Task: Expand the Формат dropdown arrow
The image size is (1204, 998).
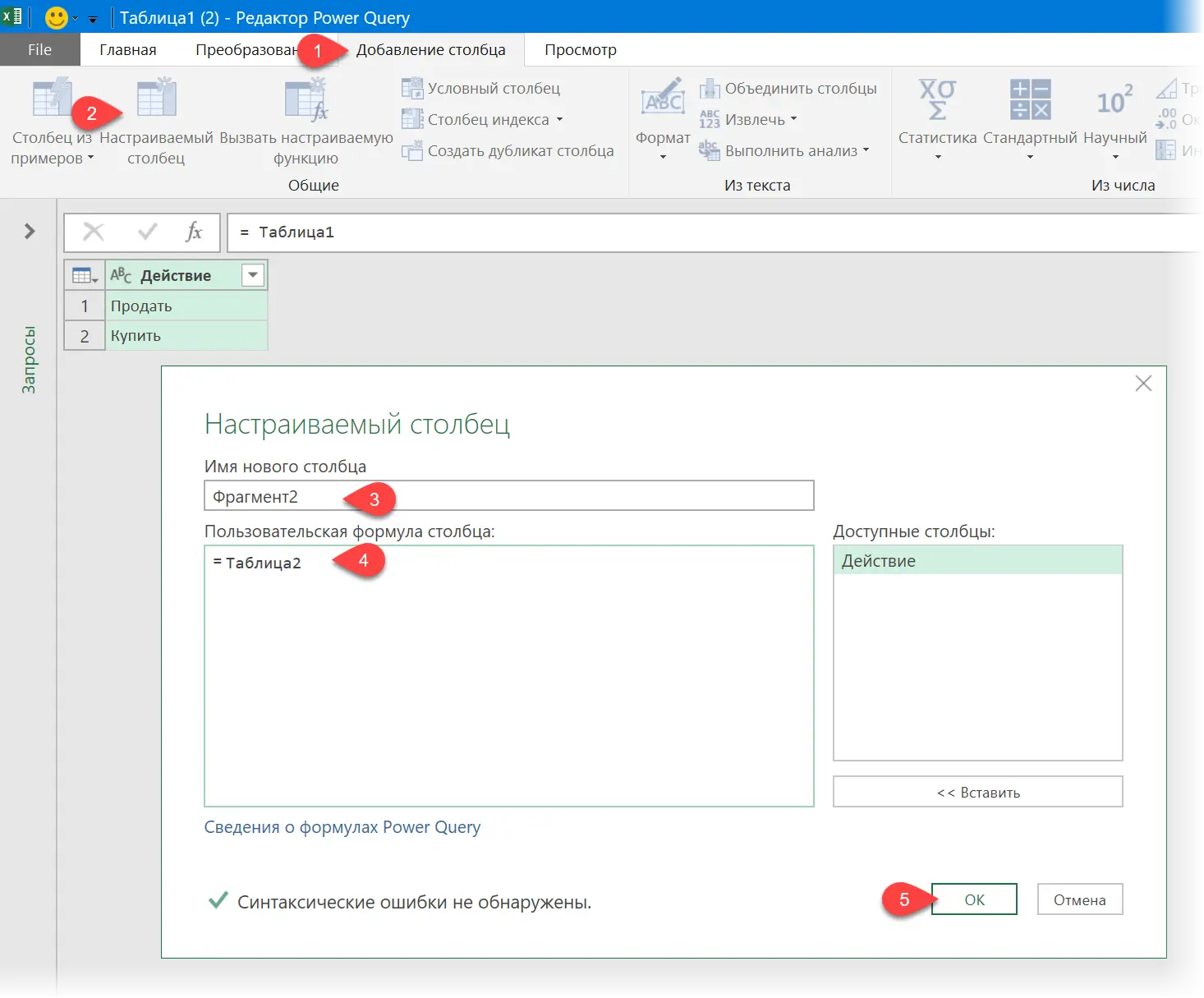Action: (x=663, y=157)
